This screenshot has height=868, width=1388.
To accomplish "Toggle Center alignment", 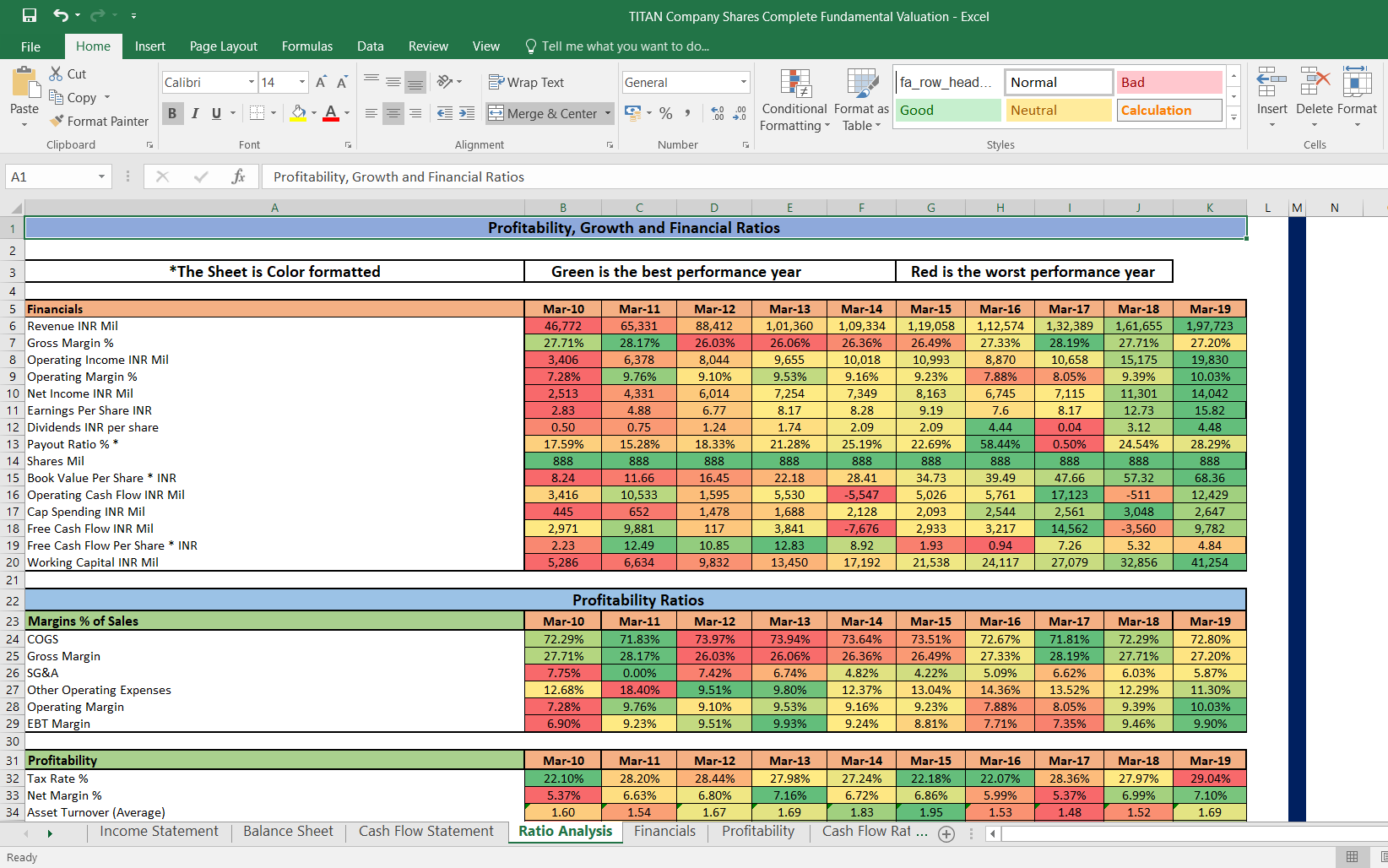I will coord(393,112).
